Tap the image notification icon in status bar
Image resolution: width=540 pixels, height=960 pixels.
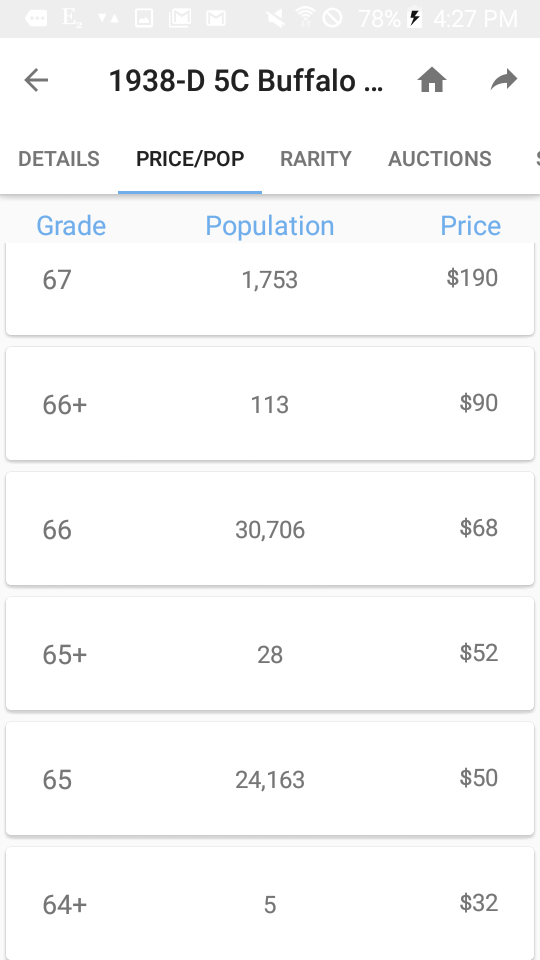[x=144, y=18]
